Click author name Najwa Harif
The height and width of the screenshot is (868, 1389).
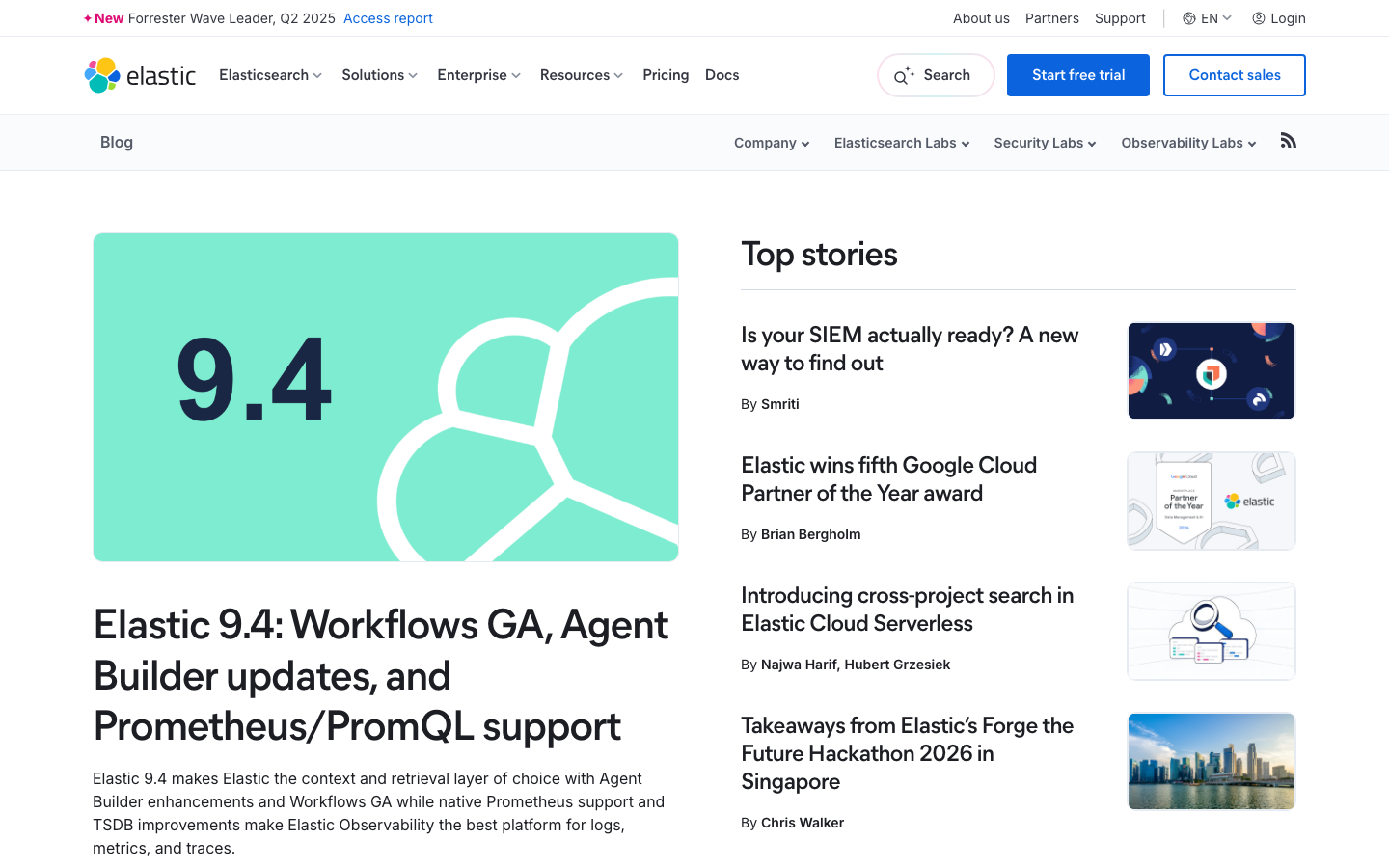[x=799, y=665]
